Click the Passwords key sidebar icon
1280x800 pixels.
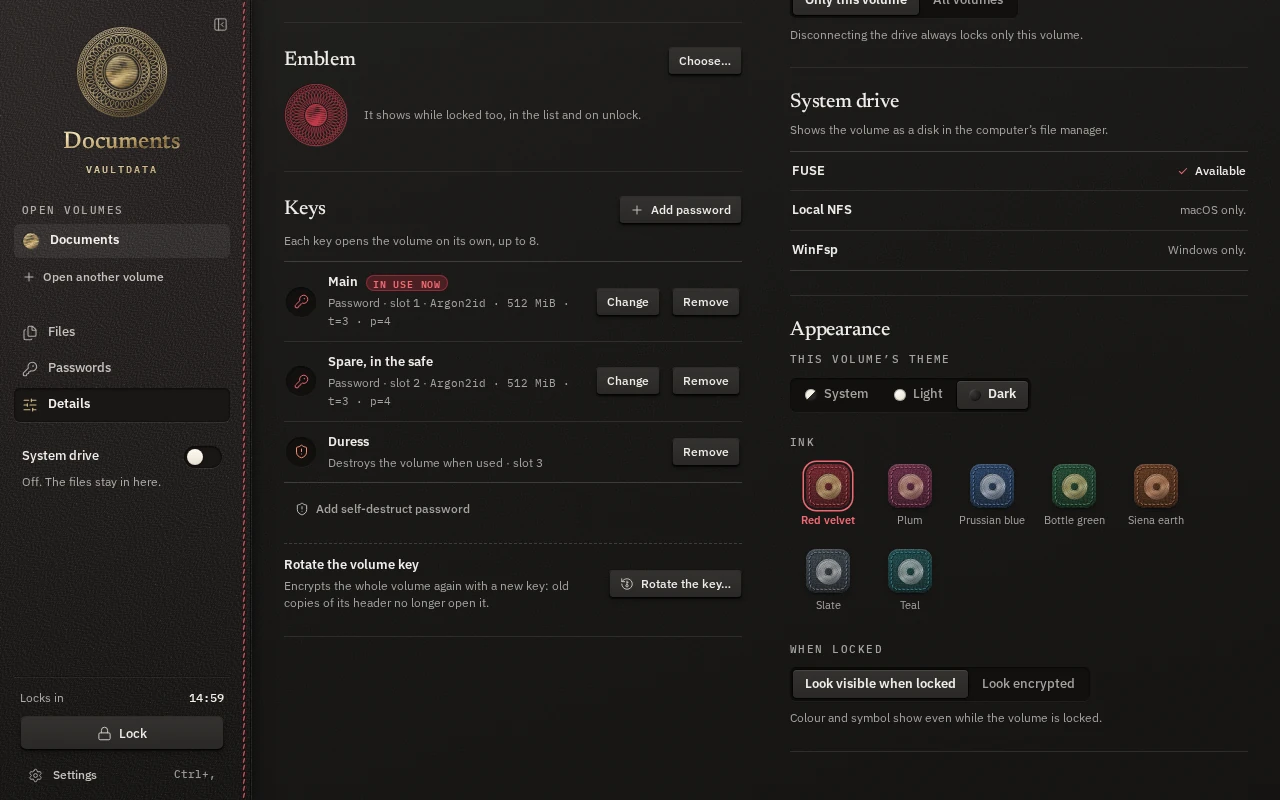[x=30, y=368]
